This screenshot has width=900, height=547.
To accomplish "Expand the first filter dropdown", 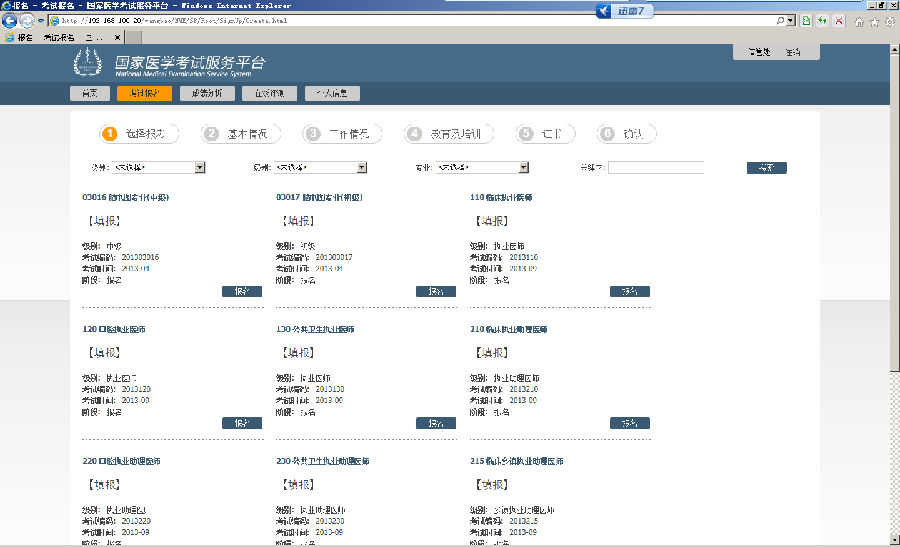I will tap(158, 168).
